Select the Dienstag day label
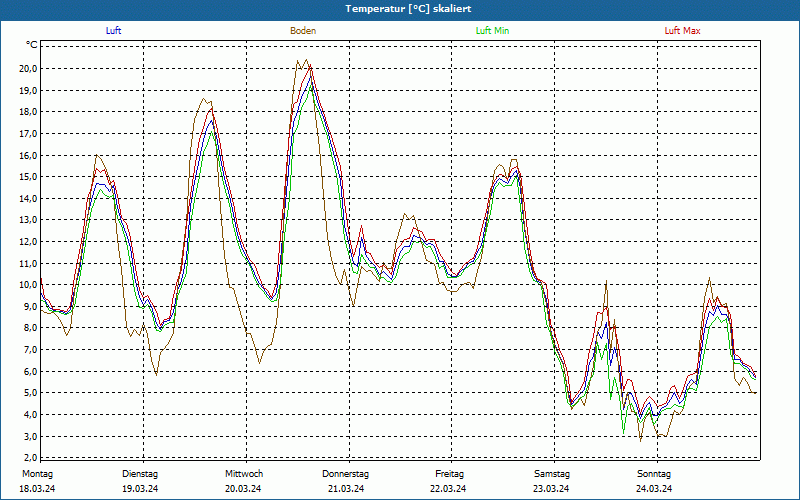800x500 pixels. 140,474
